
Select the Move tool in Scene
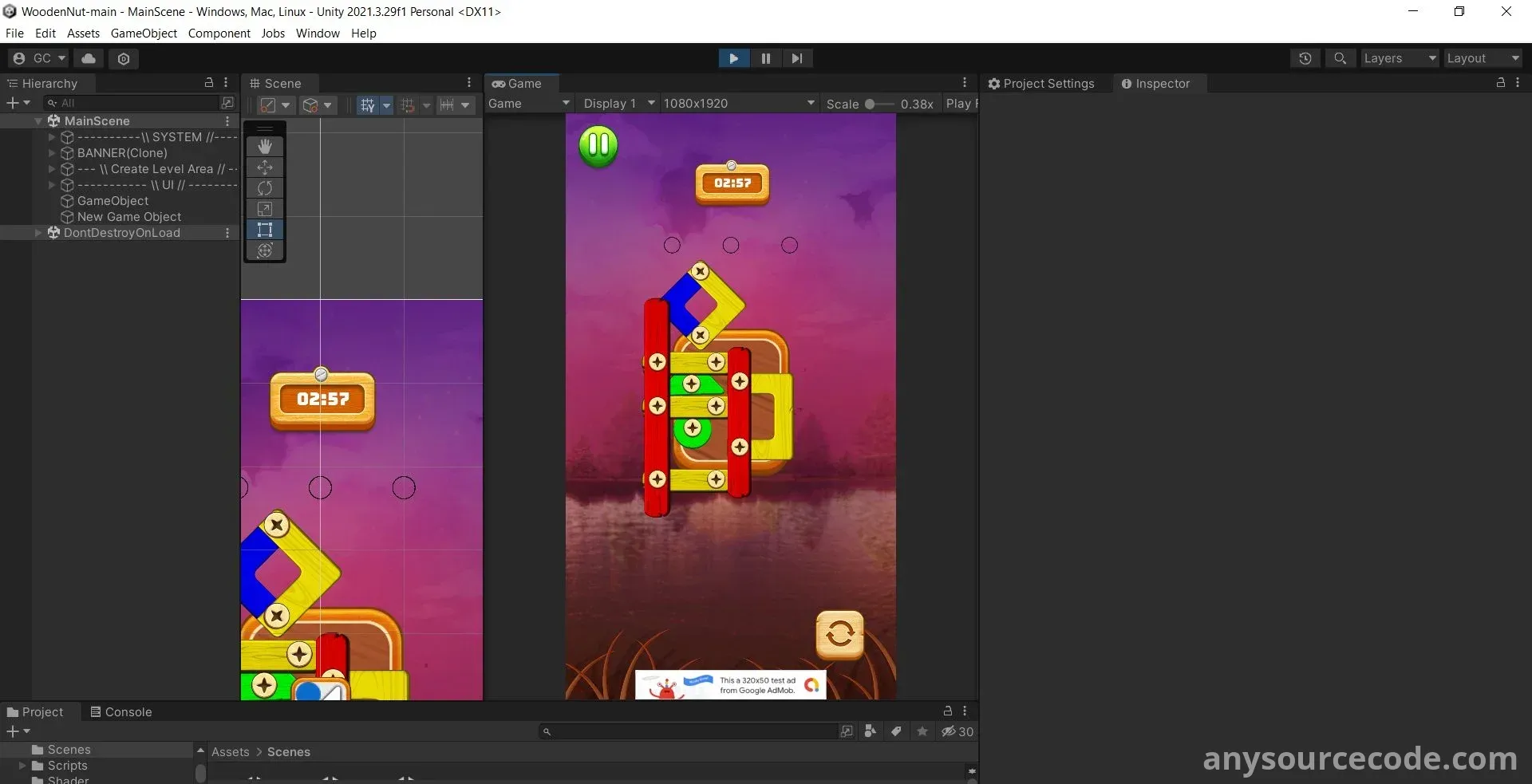coord(265,167)
